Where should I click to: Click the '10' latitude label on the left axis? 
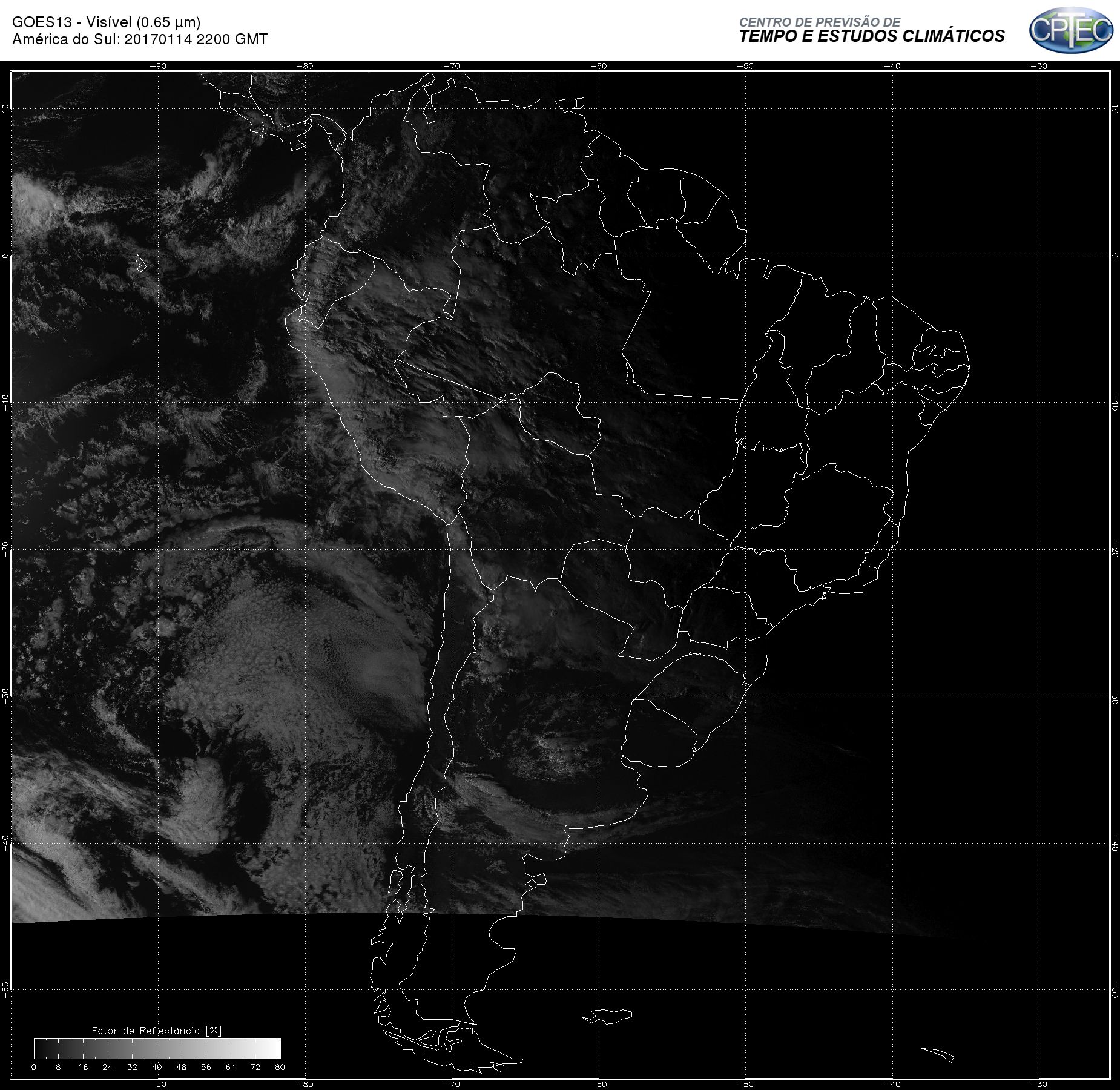click(5, 108)
